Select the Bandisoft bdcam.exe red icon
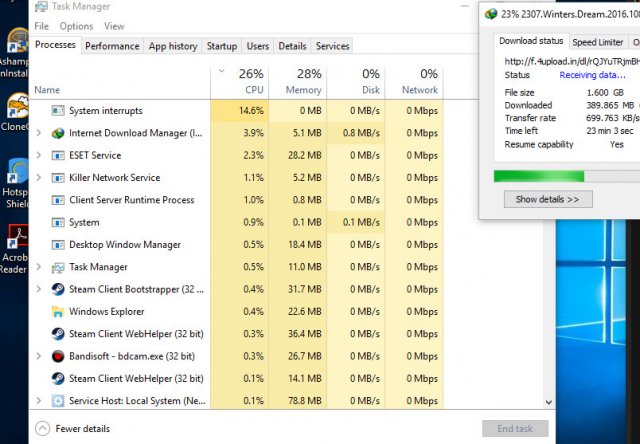This screenshot has height=444, width=640. 58,356
